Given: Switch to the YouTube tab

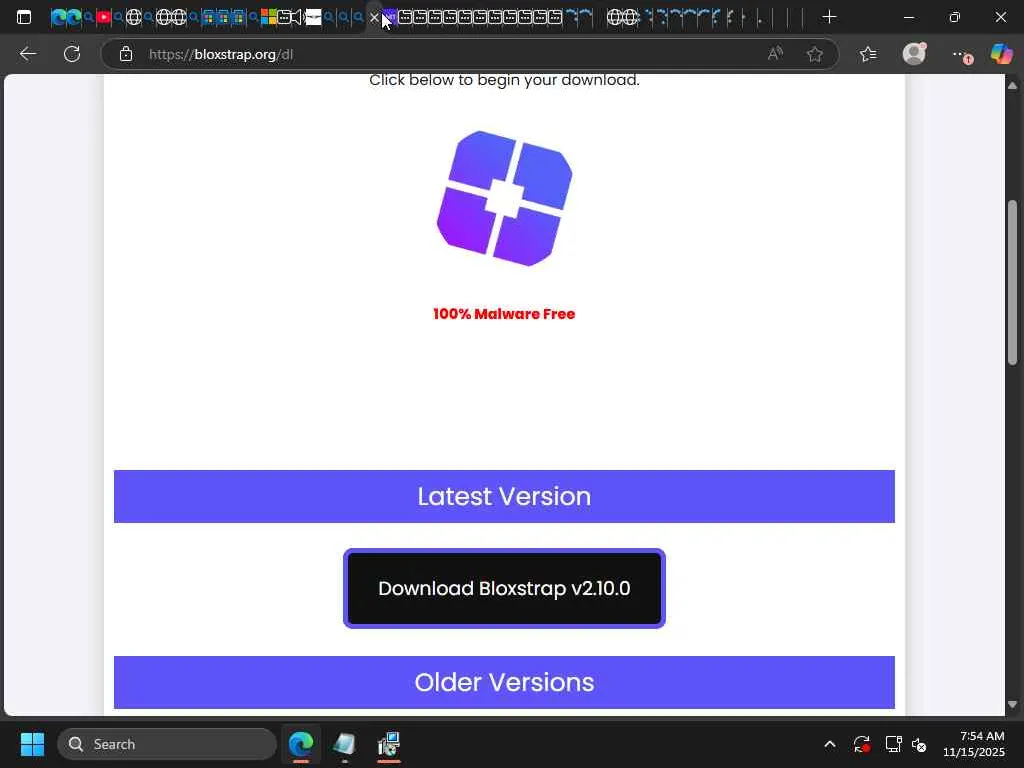Looking at the screenshot, I should [103, 17].
